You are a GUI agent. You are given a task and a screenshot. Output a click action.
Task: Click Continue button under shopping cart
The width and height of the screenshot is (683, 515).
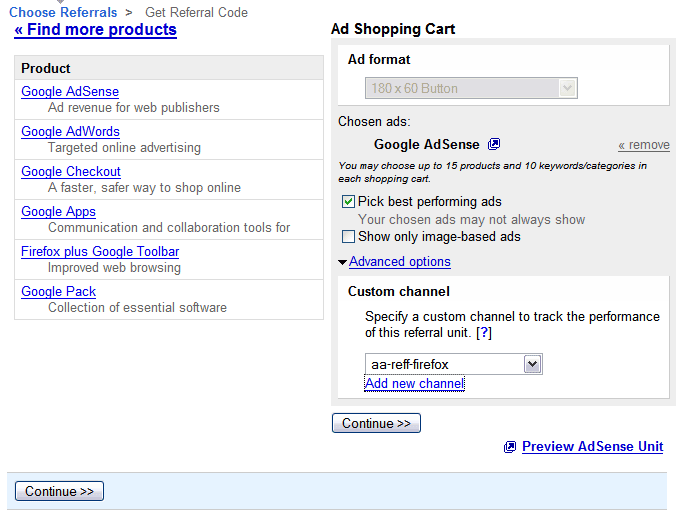click(376, 423)
